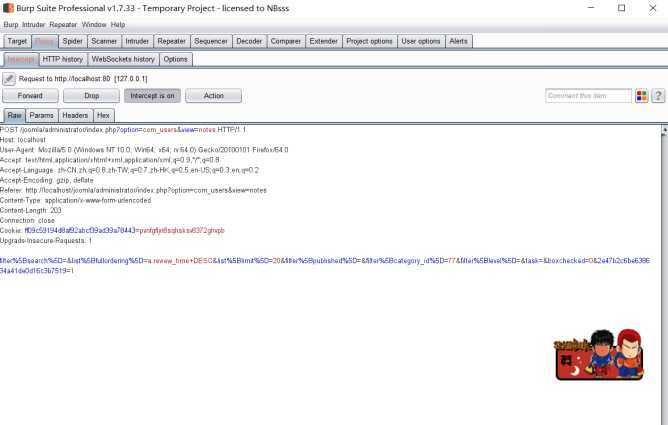
Task: Minimize the Burp Suite window
Action: (591, 8)
